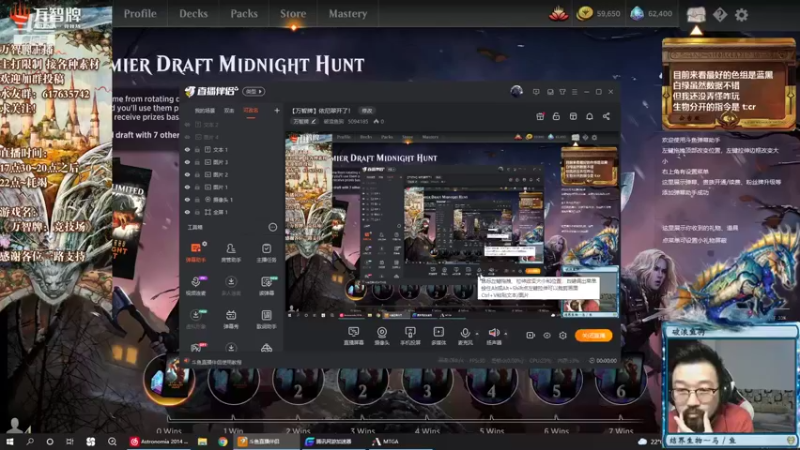Show the hidden 图片 4 source

187,137
